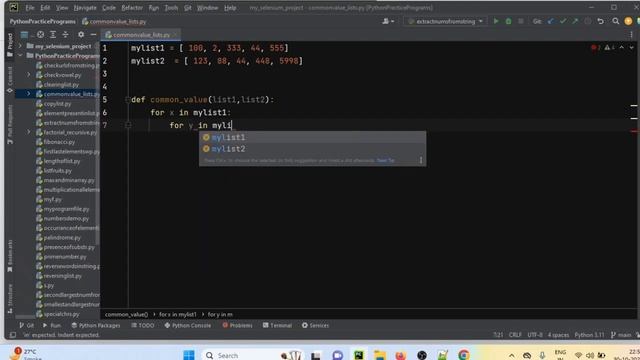The image size is (640, 360).
Task: Expand the factorial_recursive.py tree node
Action: [x=29, y=132]
